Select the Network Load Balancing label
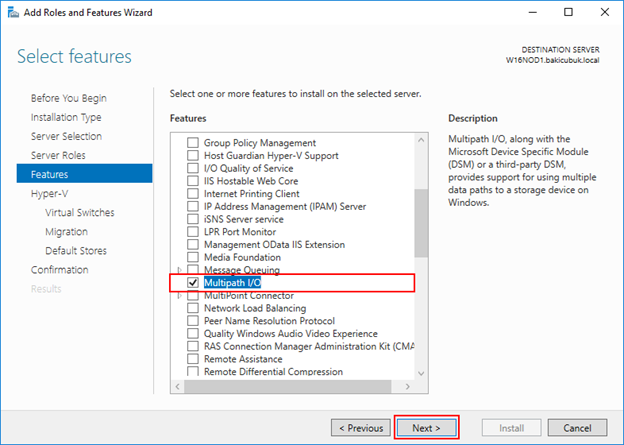This screenshot has width=624, height=445. pos(255,308)
